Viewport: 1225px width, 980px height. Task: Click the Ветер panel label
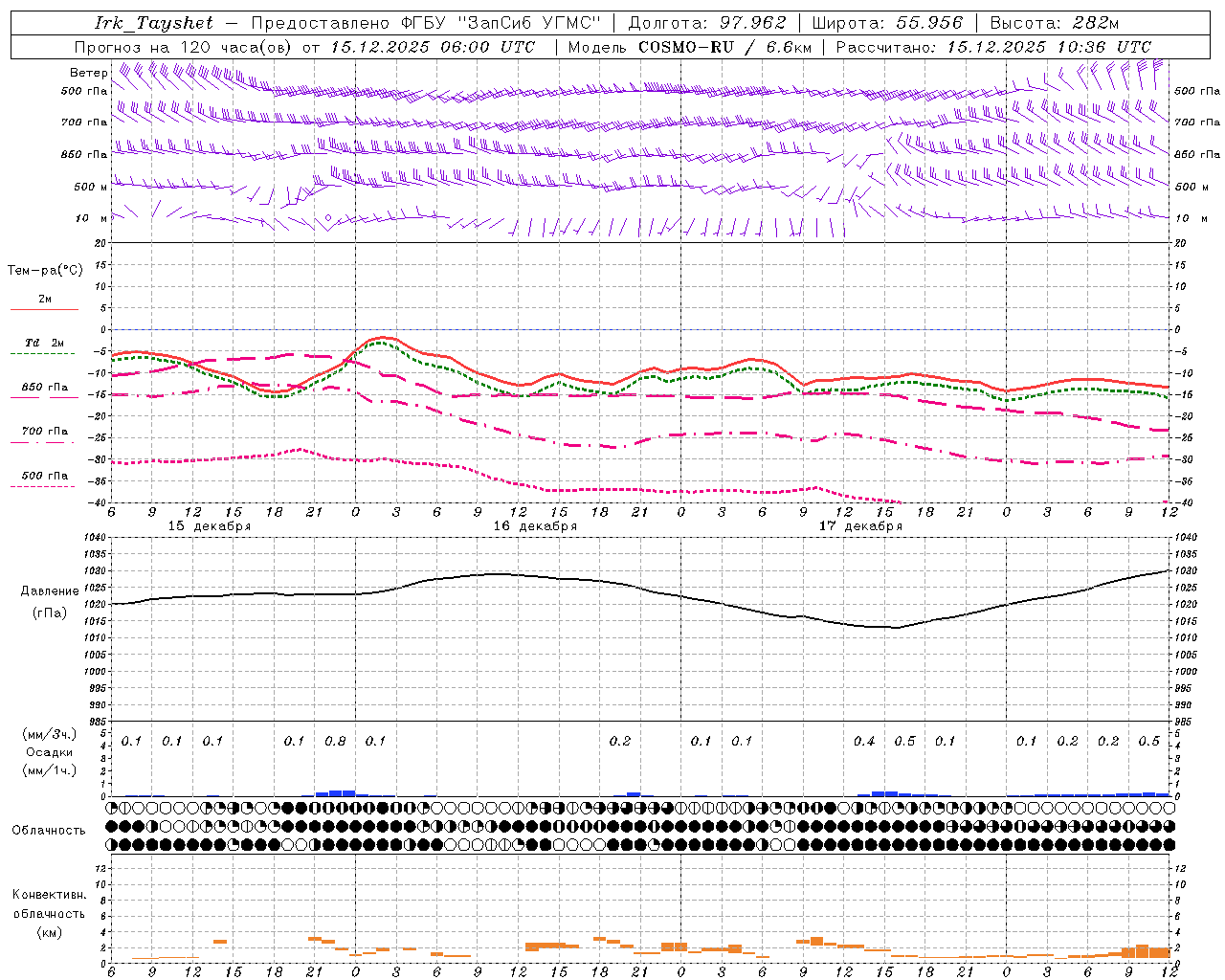tap(89, 73)
